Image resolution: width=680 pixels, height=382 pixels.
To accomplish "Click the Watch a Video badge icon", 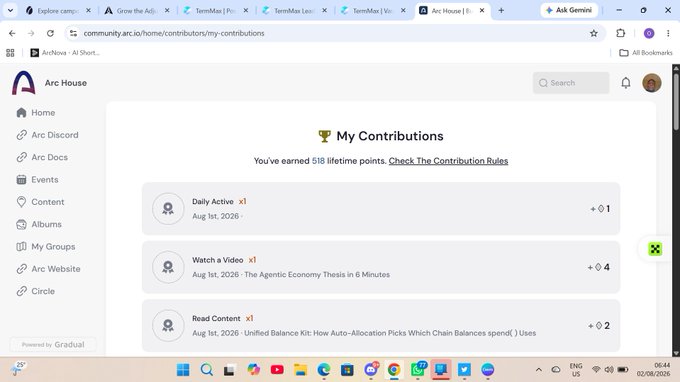I will tap(168, 267).
